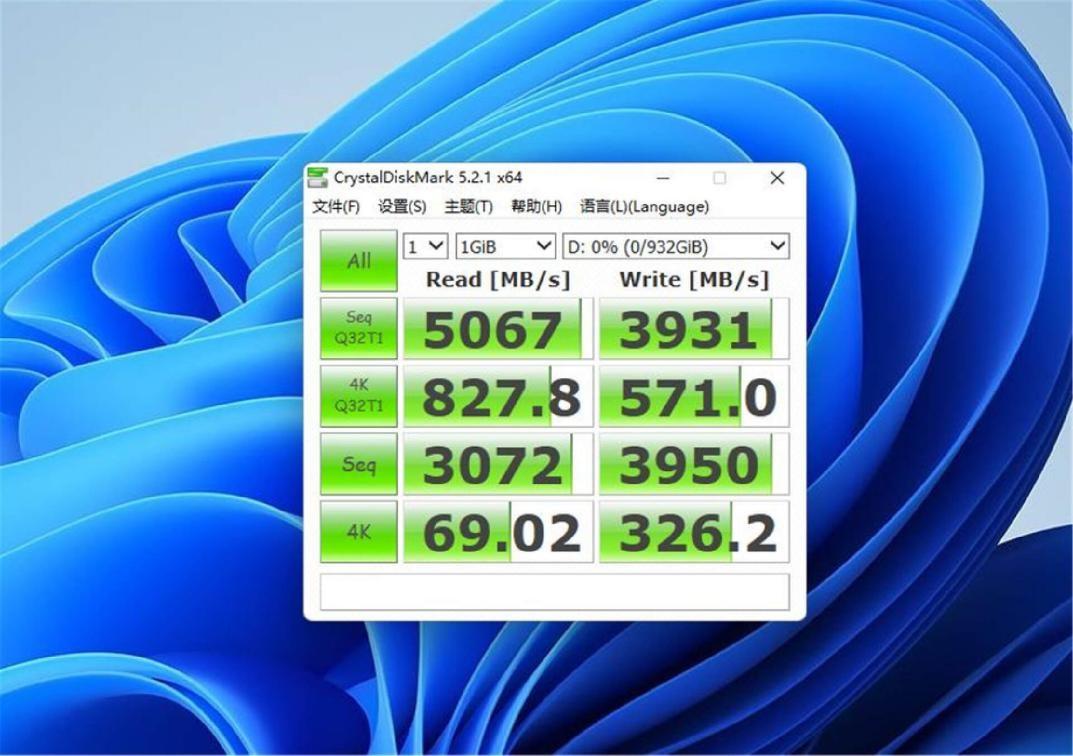Screen dimensions: 1073x756
Task: Start the Seq Q32T1 test
Action: 359,328
